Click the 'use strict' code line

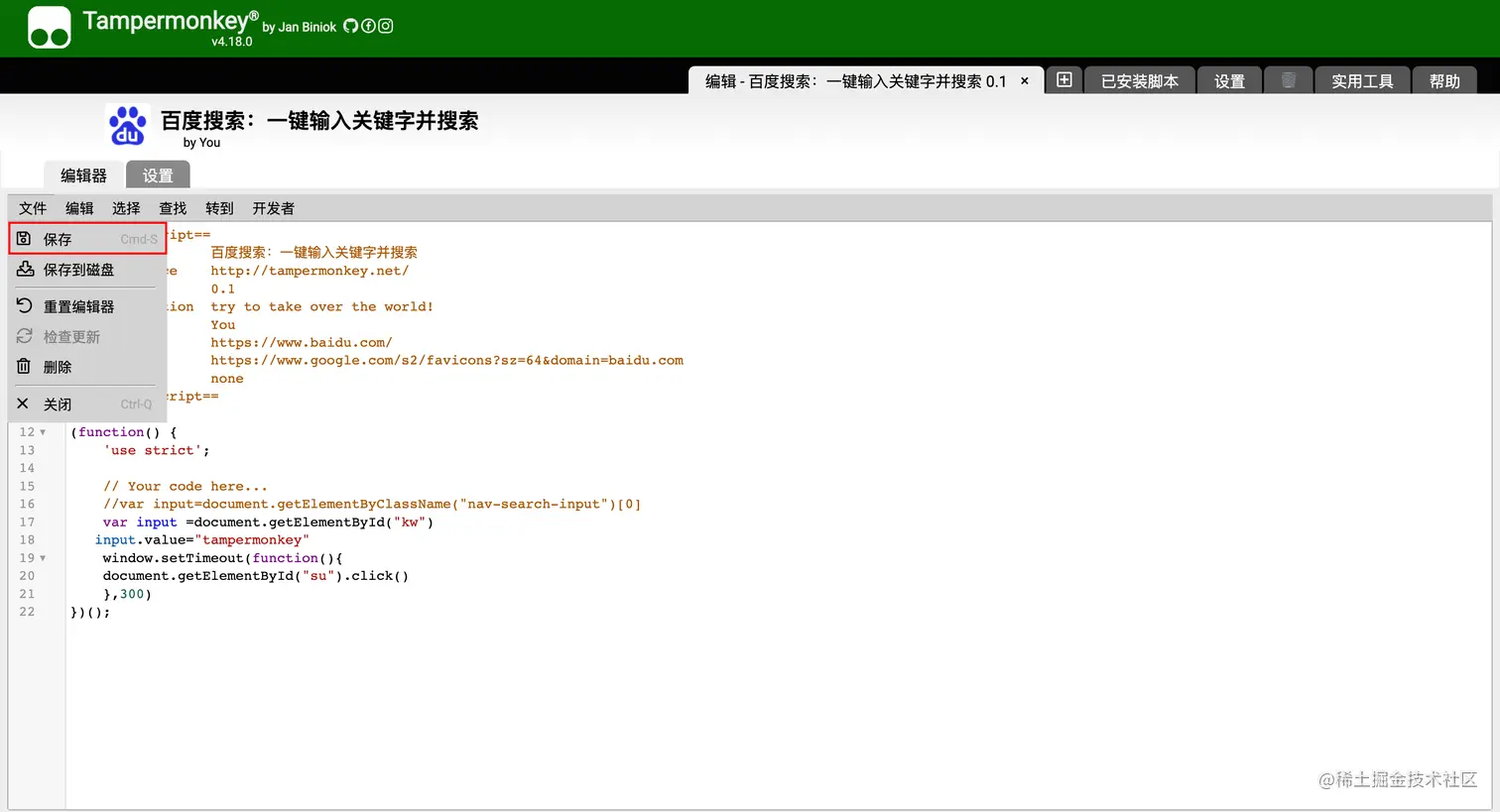157,450
